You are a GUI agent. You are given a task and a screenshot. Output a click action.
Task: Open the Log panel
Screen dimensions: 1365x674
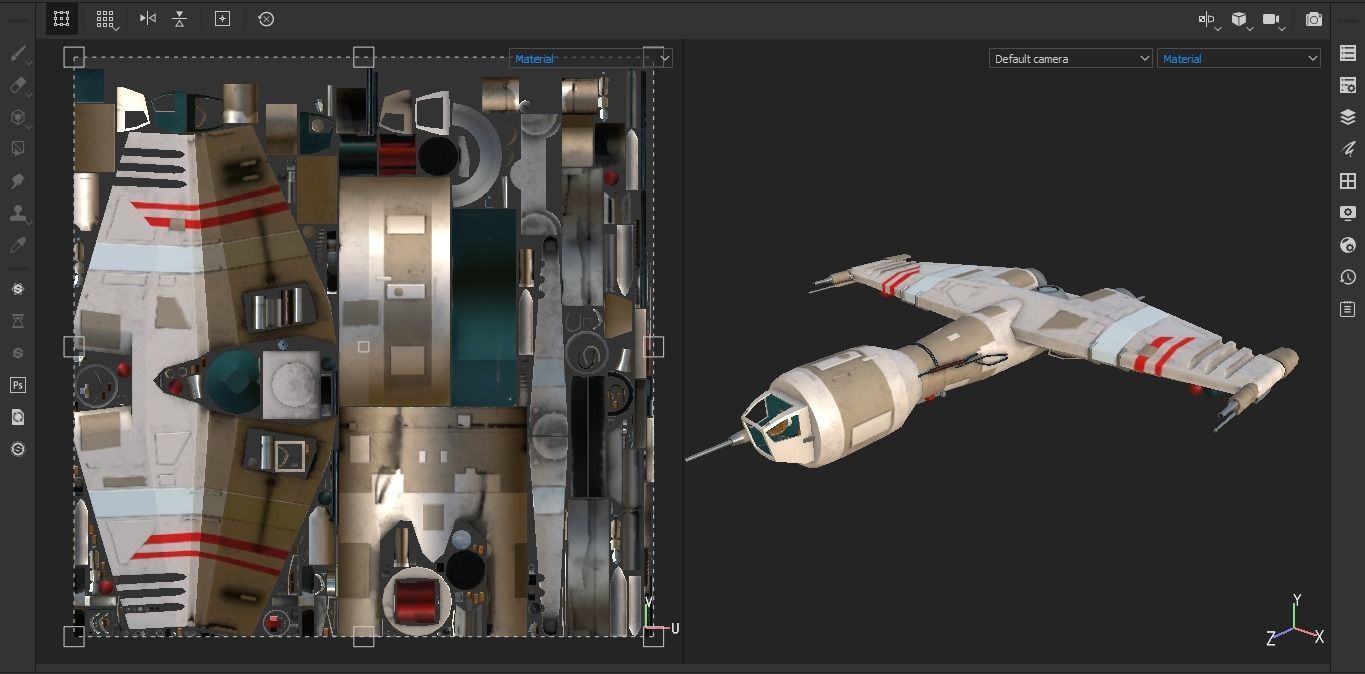tap(1348, 309)
